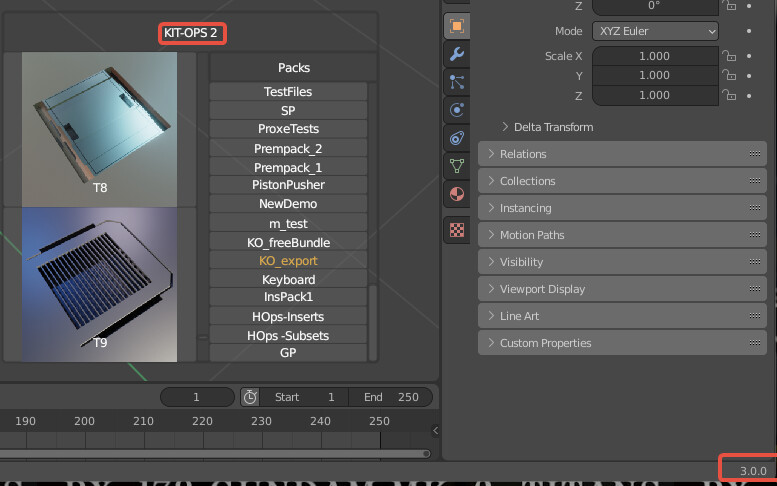Expand the Custom Properties panel
777x486 pixels.
click(622, 343)
